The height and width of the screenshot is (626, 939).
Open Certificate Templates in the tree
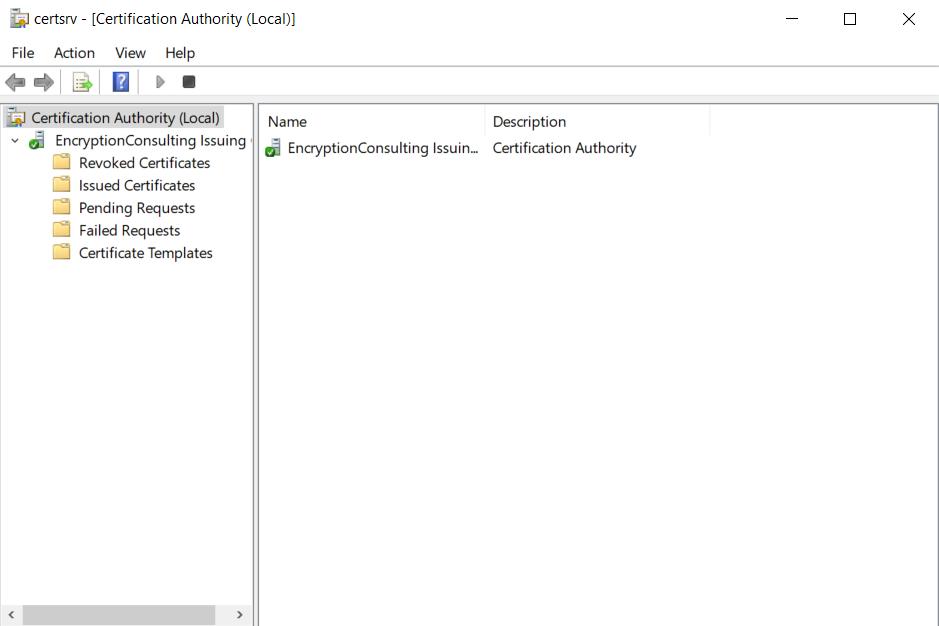146,253
